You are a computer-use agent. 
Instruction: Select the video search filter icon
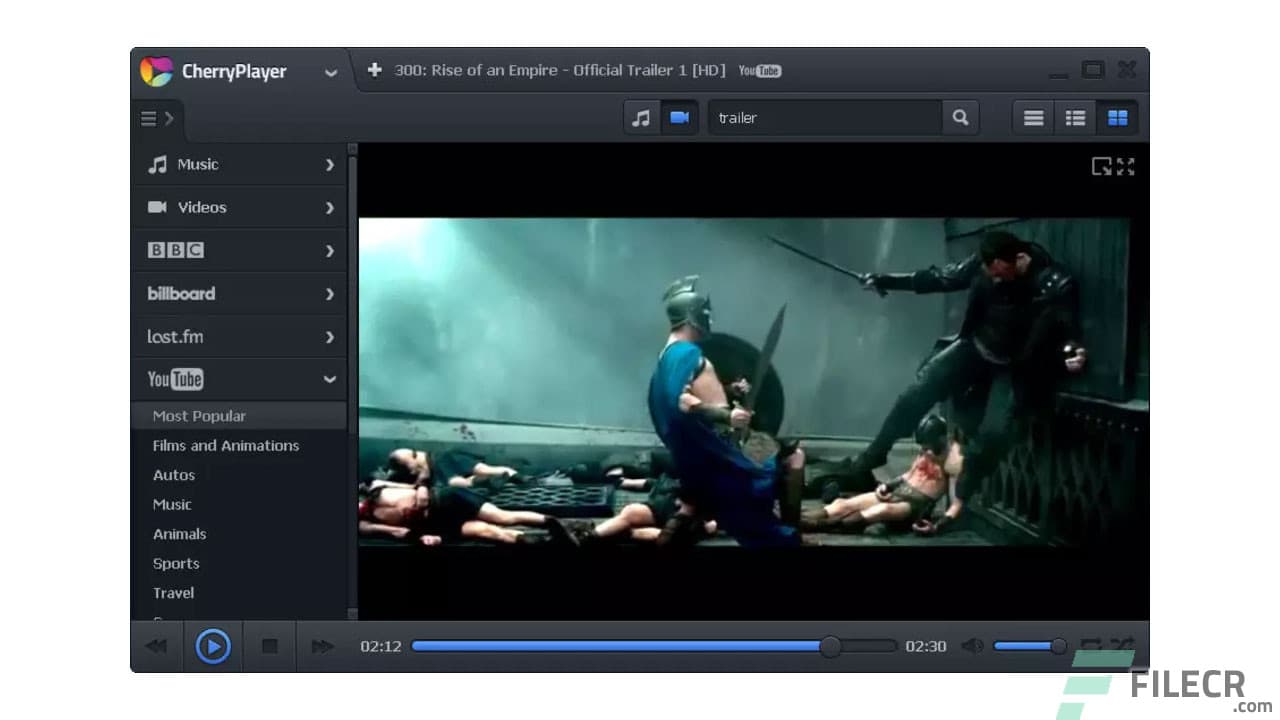coord(679,117)
